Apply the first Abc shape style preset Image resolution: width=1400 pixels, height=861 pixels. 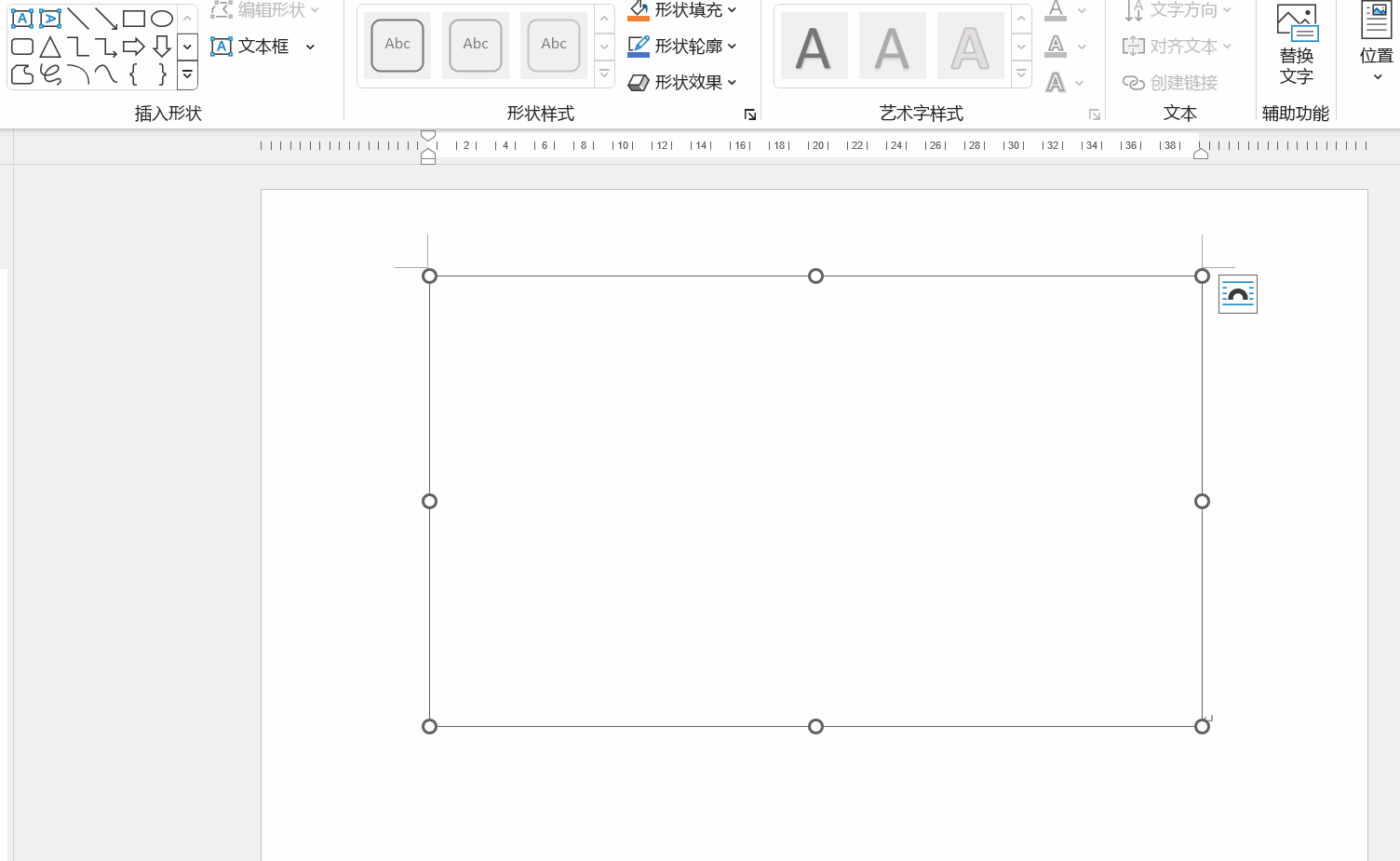pyautogui.click(x=397, y=46)
